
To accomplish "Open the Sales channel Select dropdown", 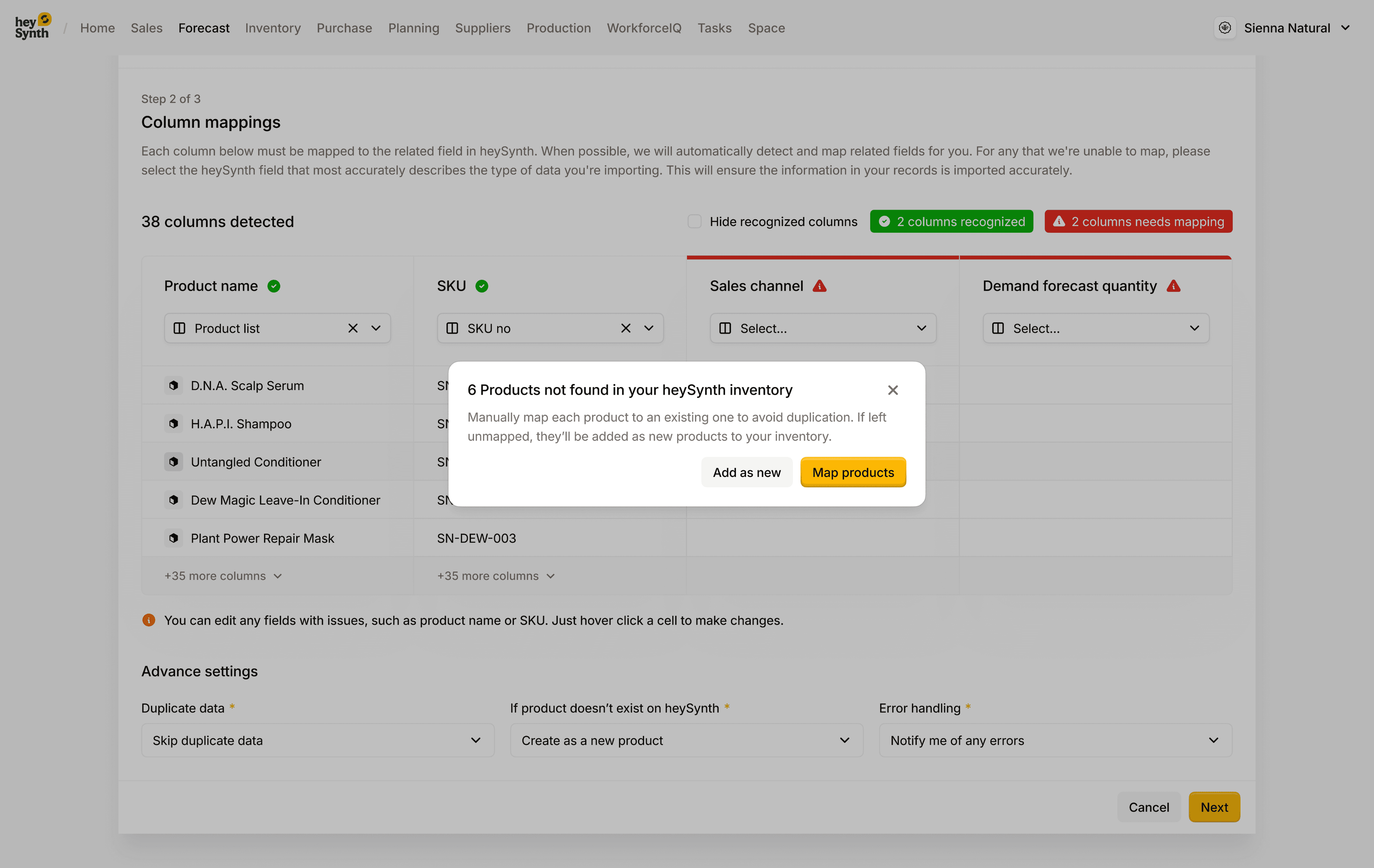I will tap(822, 328).
